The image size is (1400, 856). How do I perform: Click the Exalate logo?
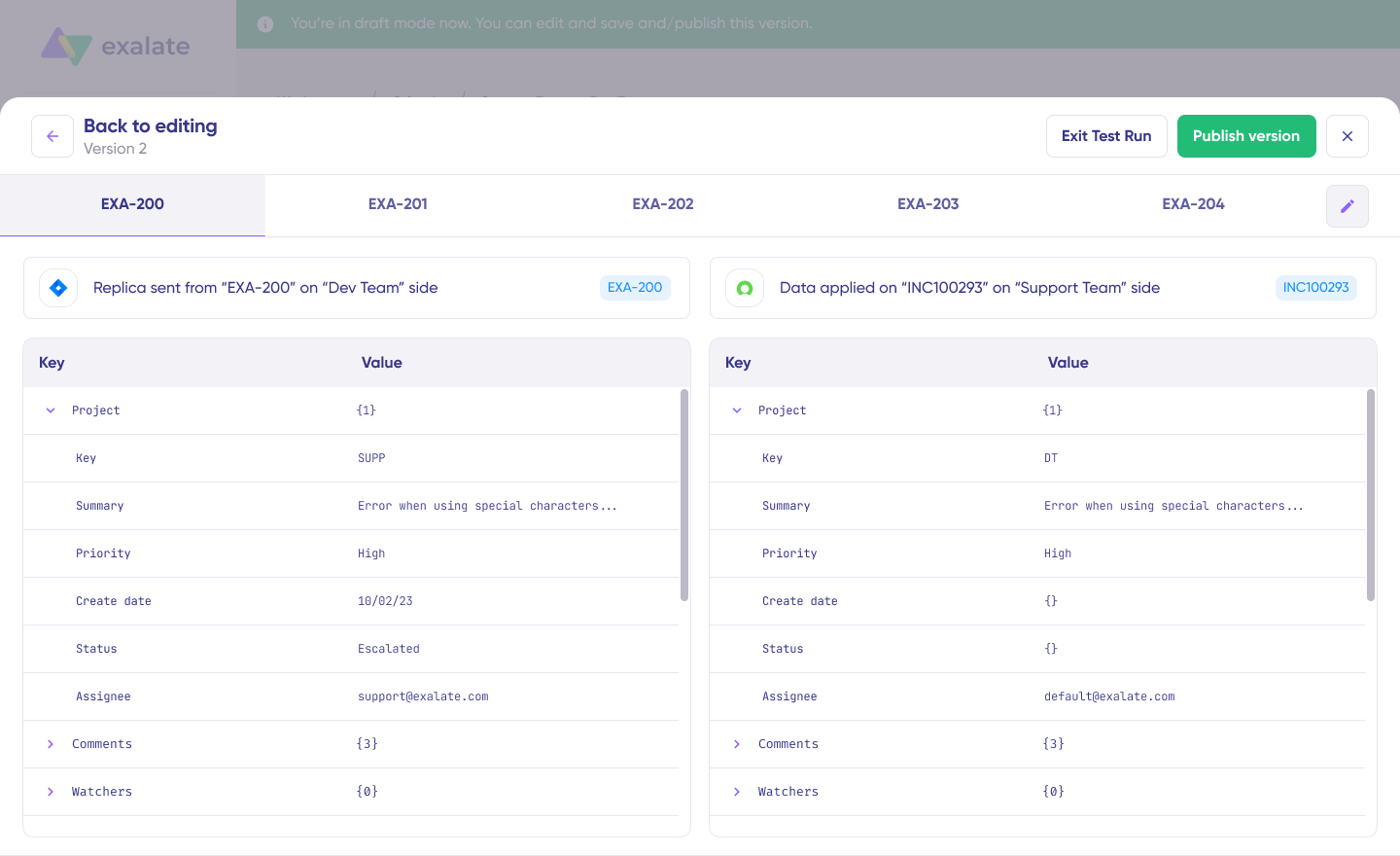[116, 46]
